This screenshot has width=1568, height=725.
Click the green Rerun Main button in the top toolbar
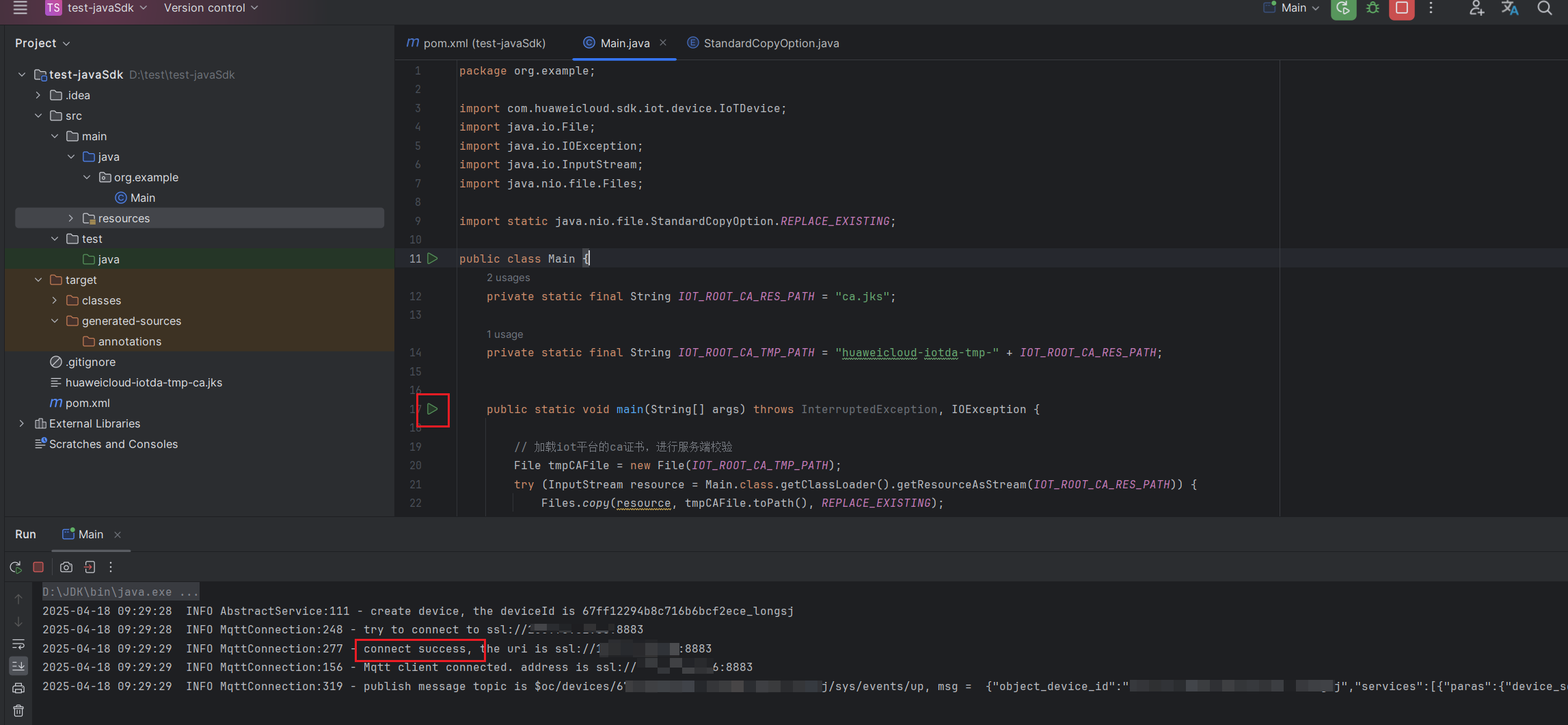(1343, 8)
